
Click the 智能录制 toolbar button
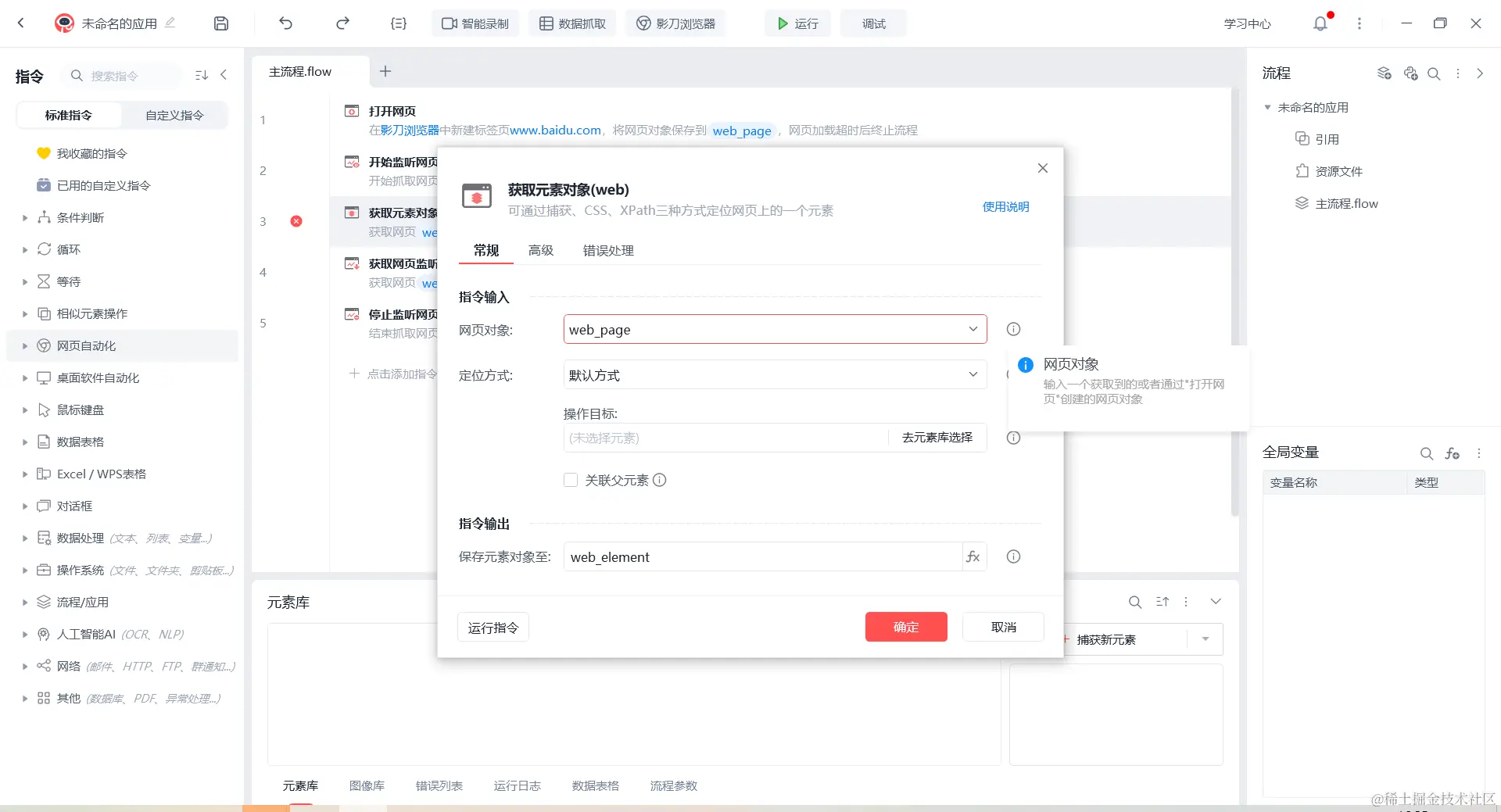475,23
